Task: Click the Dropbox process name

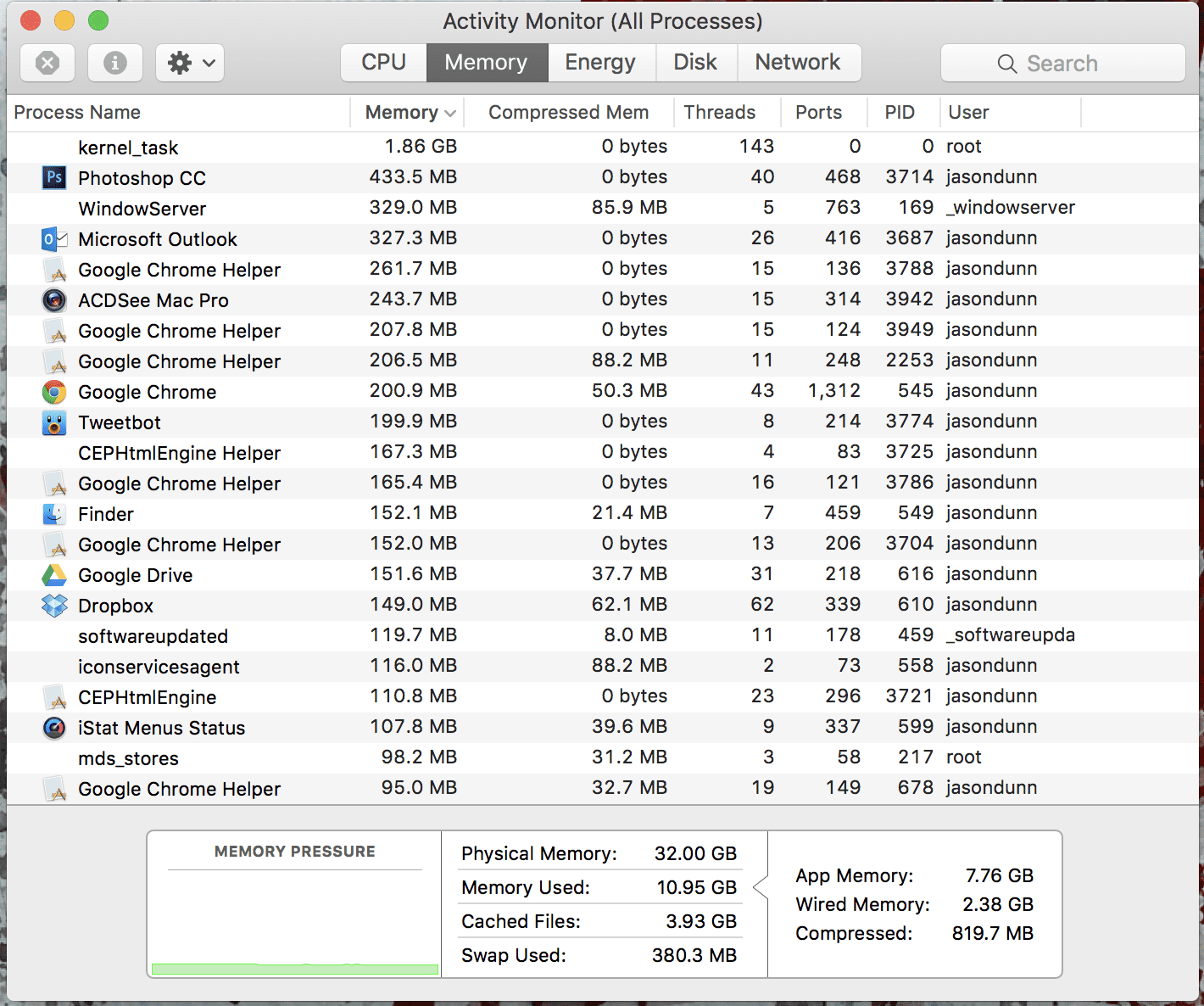Action: click(115, 606)
